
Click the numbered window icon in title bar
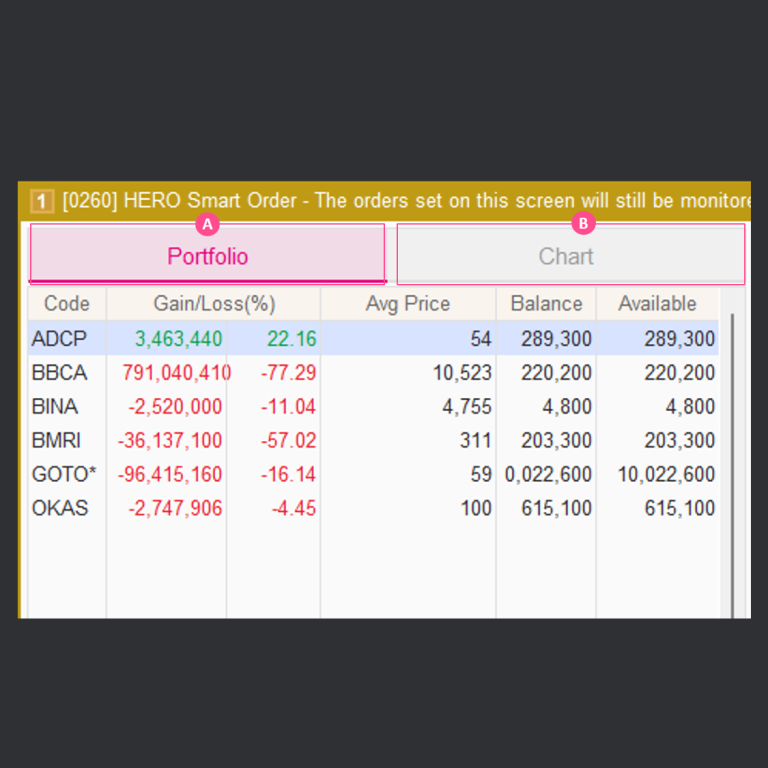tap(41, 202)
